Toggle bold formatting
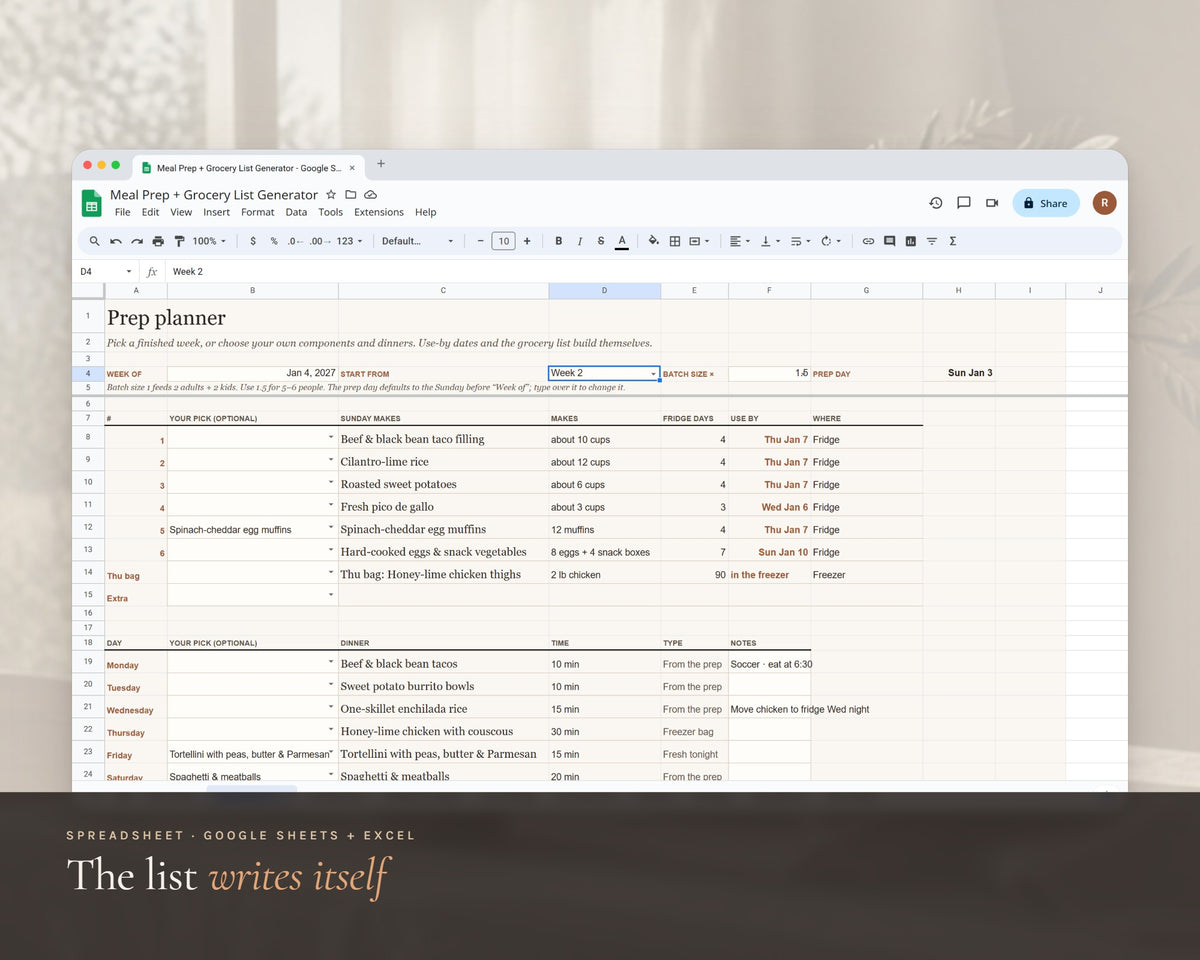The height and width of the screenshot is (960, 1200). 558,241
